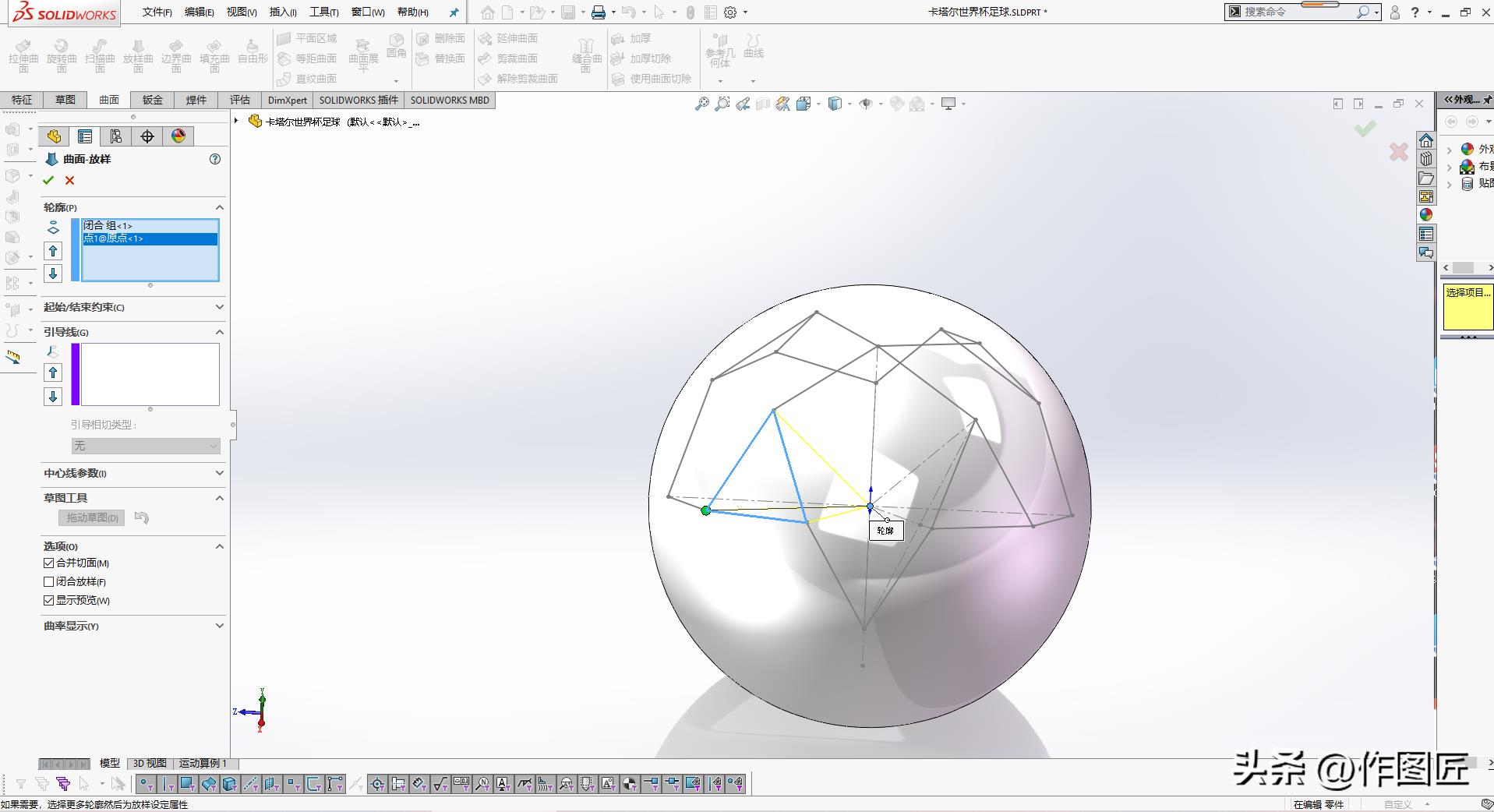Expand the 中心线参数 section

pos(219,473)
